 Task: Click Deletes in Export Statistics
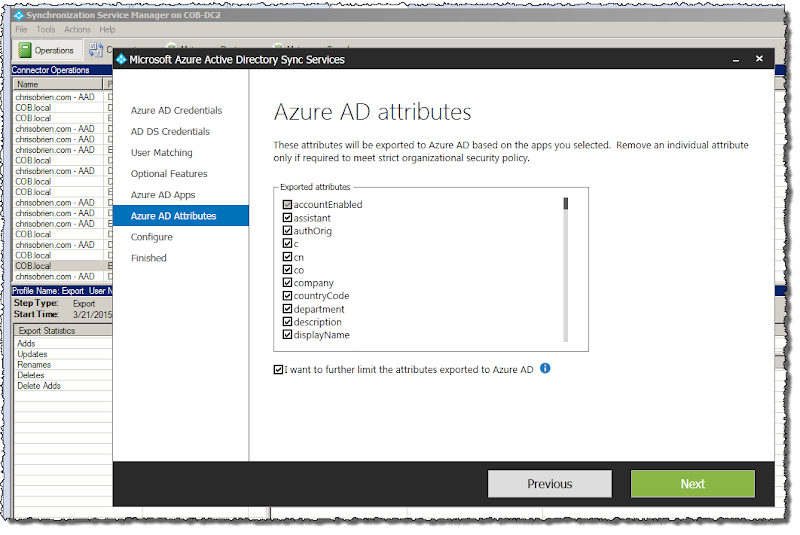click(31, 375)
